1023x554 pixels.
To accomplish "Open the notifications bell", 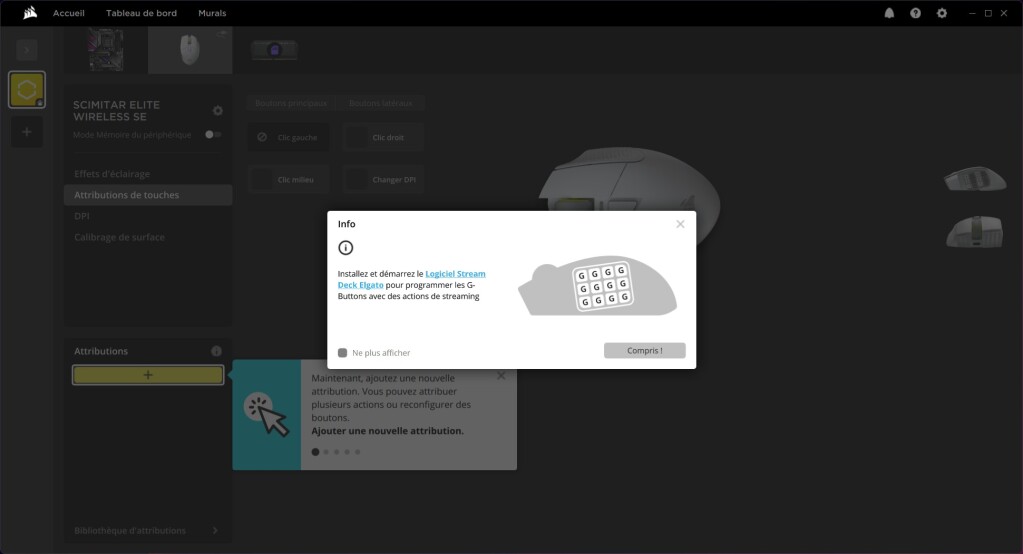I will click(x=889, y=13).
